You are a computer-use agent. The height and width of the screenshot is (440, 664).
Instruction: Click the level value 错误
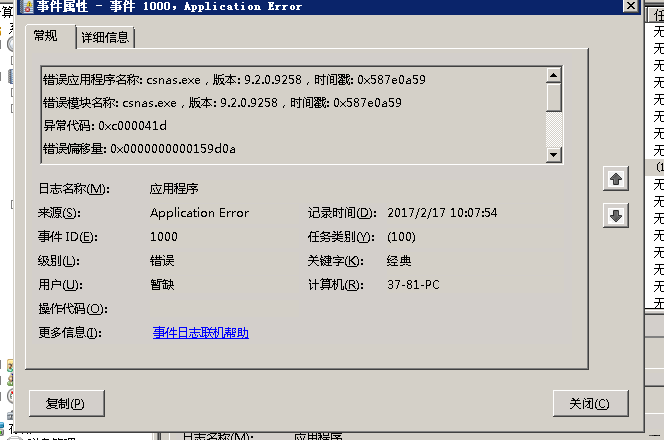pyautogui.click(x=162, y=261)
